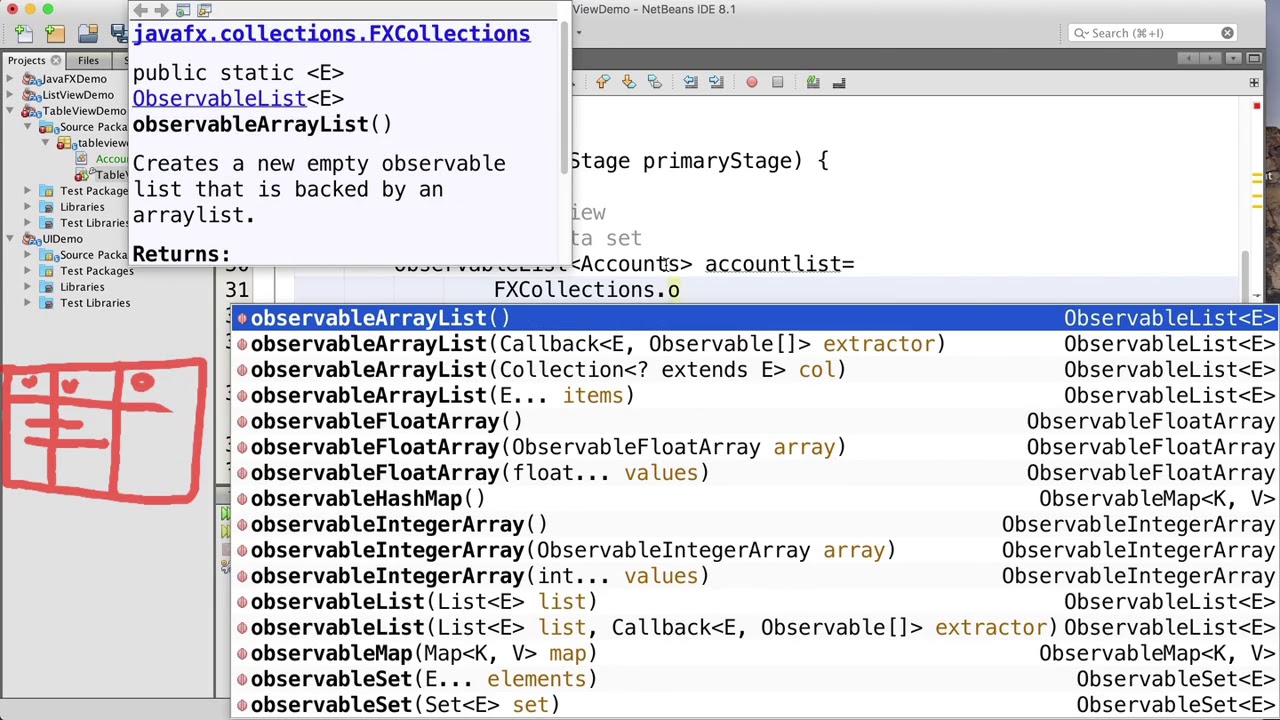Close the Projects tab
The image size is (1280, 720).
[x=56, y=60]
